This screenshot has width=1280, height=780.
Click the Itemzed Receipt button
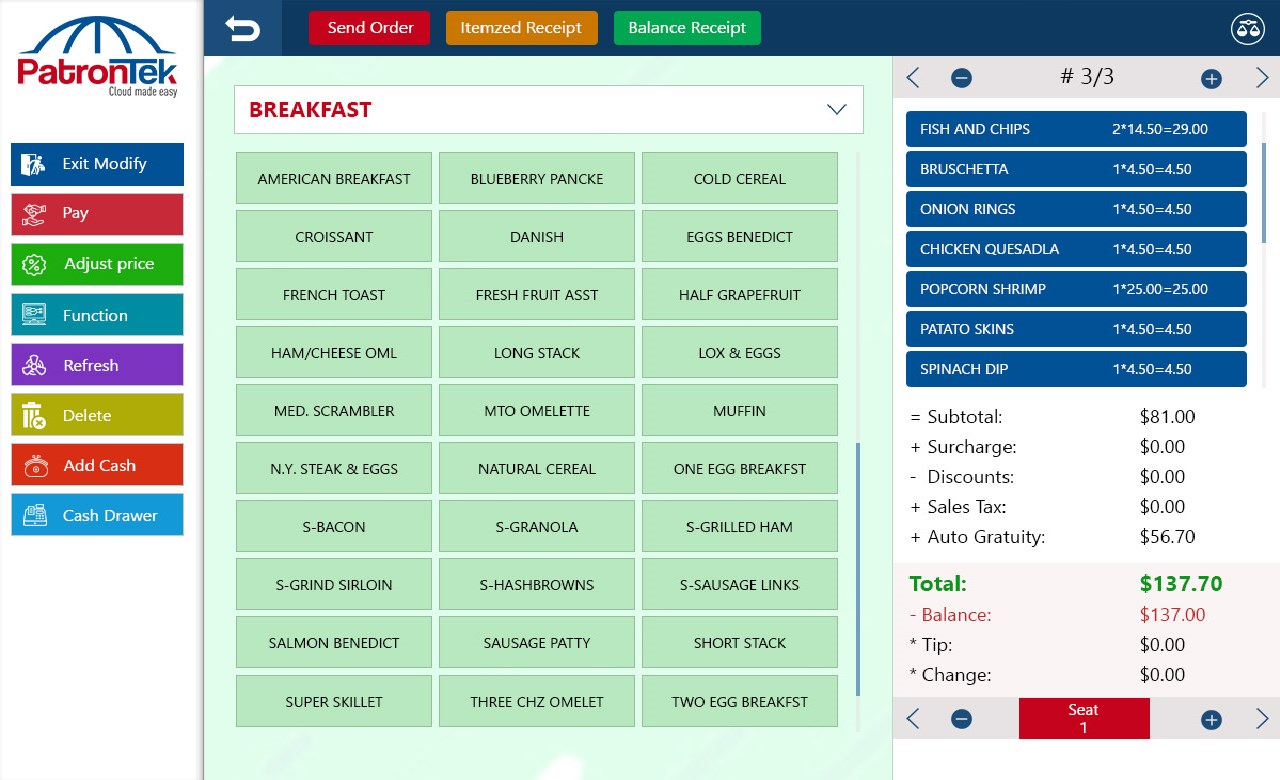point(521,28)
